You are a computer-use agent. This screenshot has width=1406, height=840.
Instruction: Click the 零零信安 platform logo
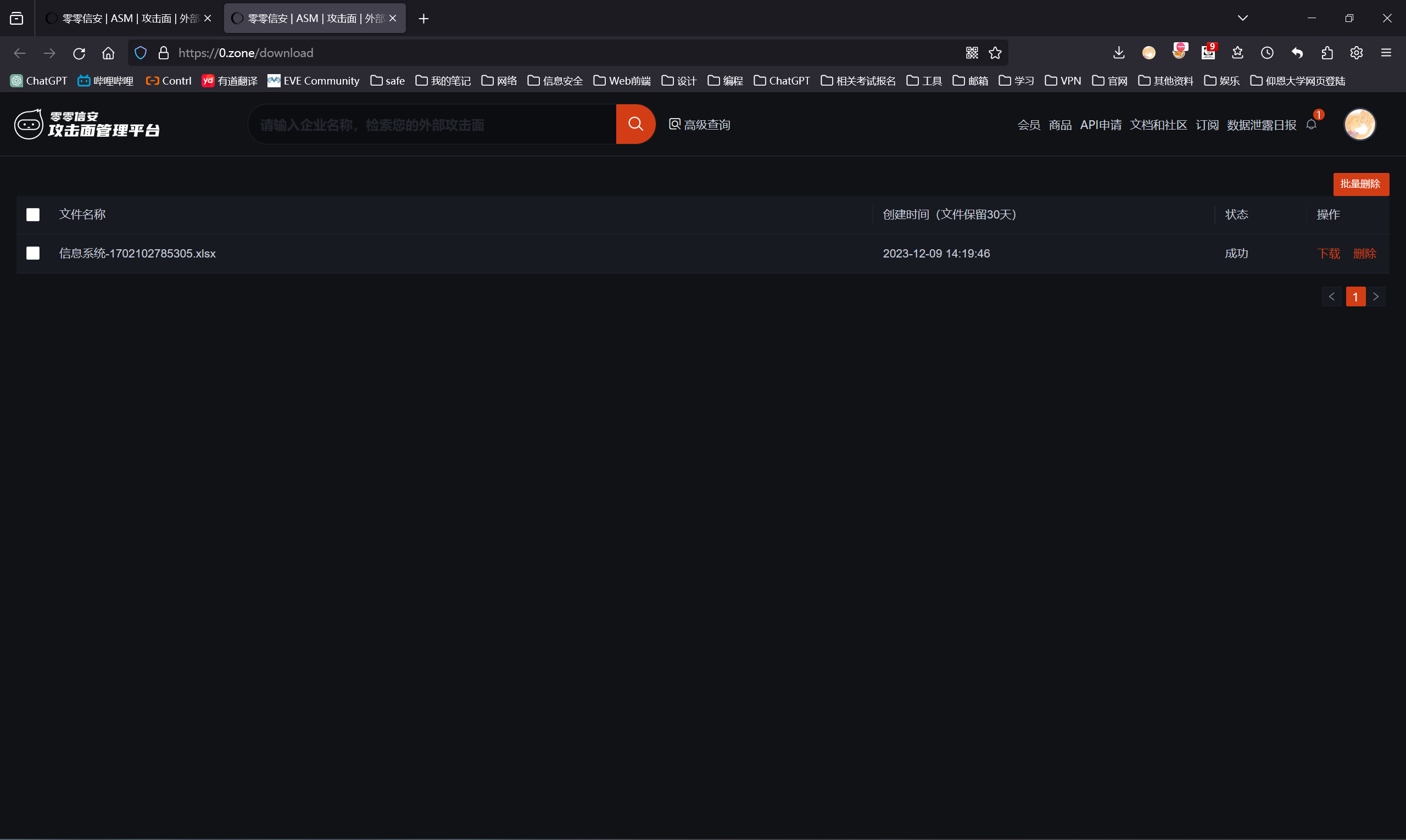pyautogui.click(x=87, y=124)
